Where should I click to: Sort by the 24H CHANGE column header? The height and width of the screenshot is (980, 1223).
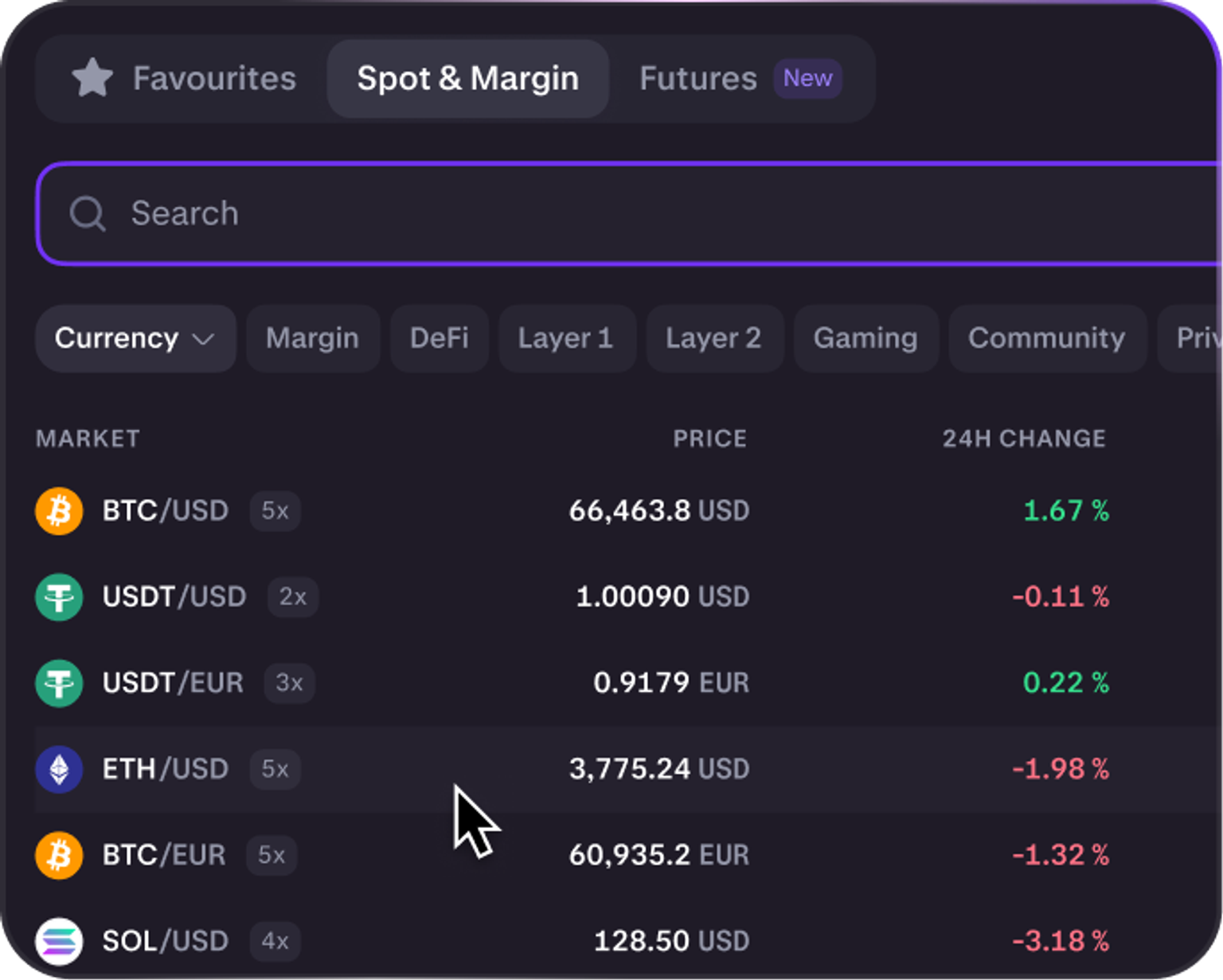tap(1024, 439)
